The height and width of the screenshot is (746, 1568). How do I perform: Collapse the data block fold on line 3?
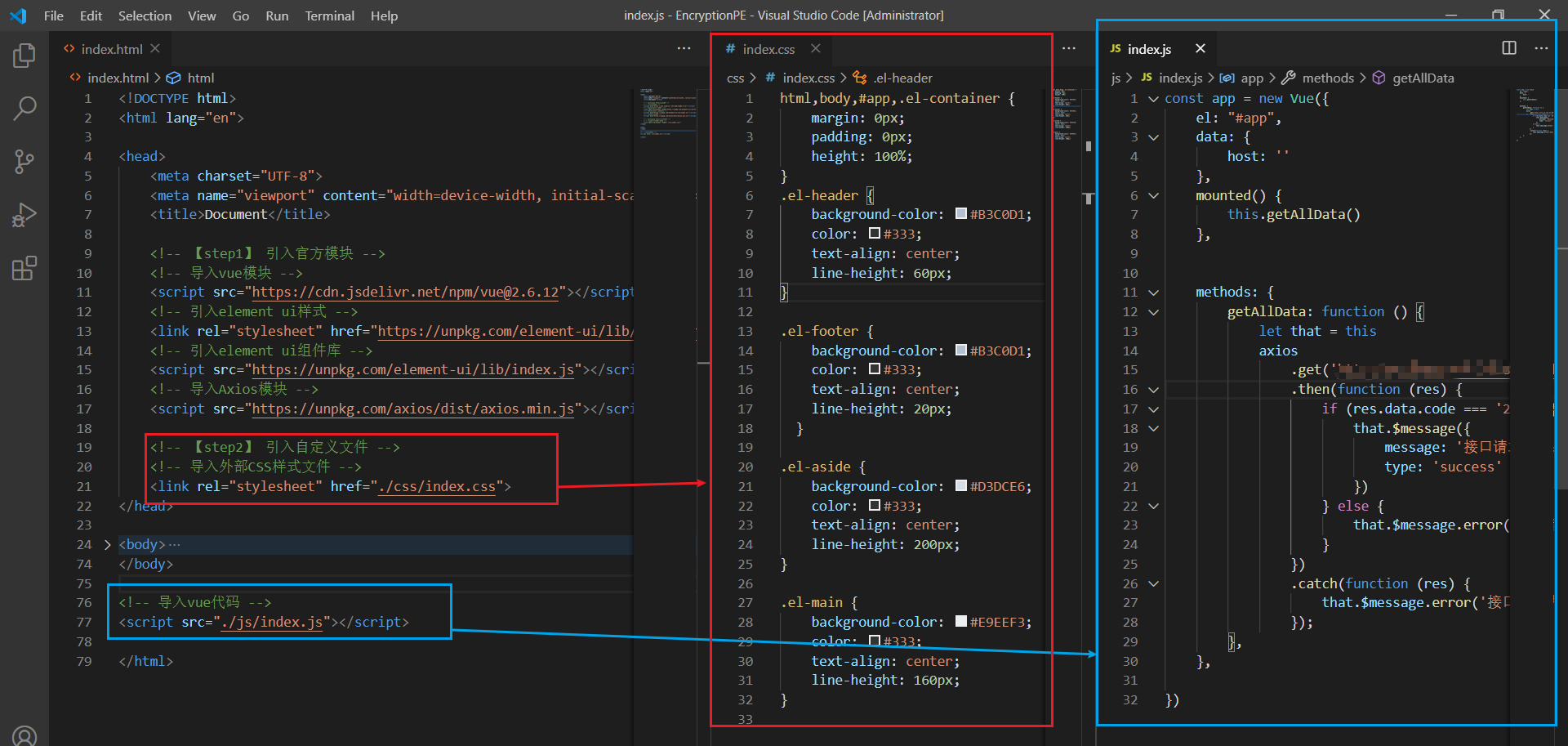1153,137
